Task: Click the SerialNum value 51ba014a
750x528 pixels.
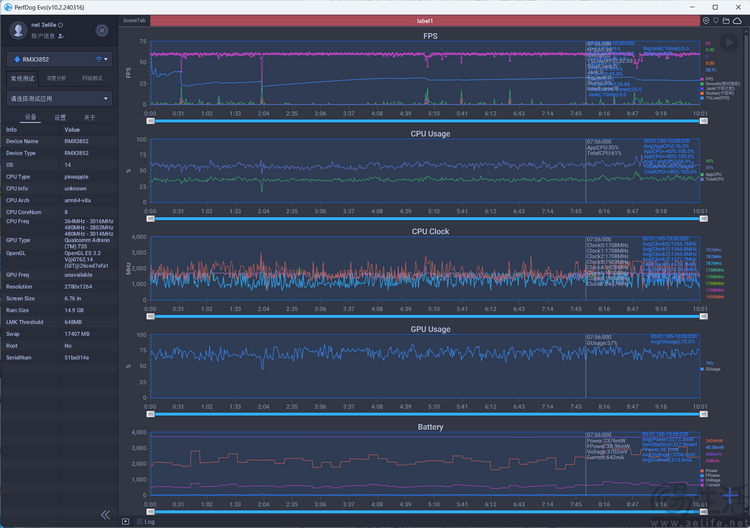Action: click(77, 357)
